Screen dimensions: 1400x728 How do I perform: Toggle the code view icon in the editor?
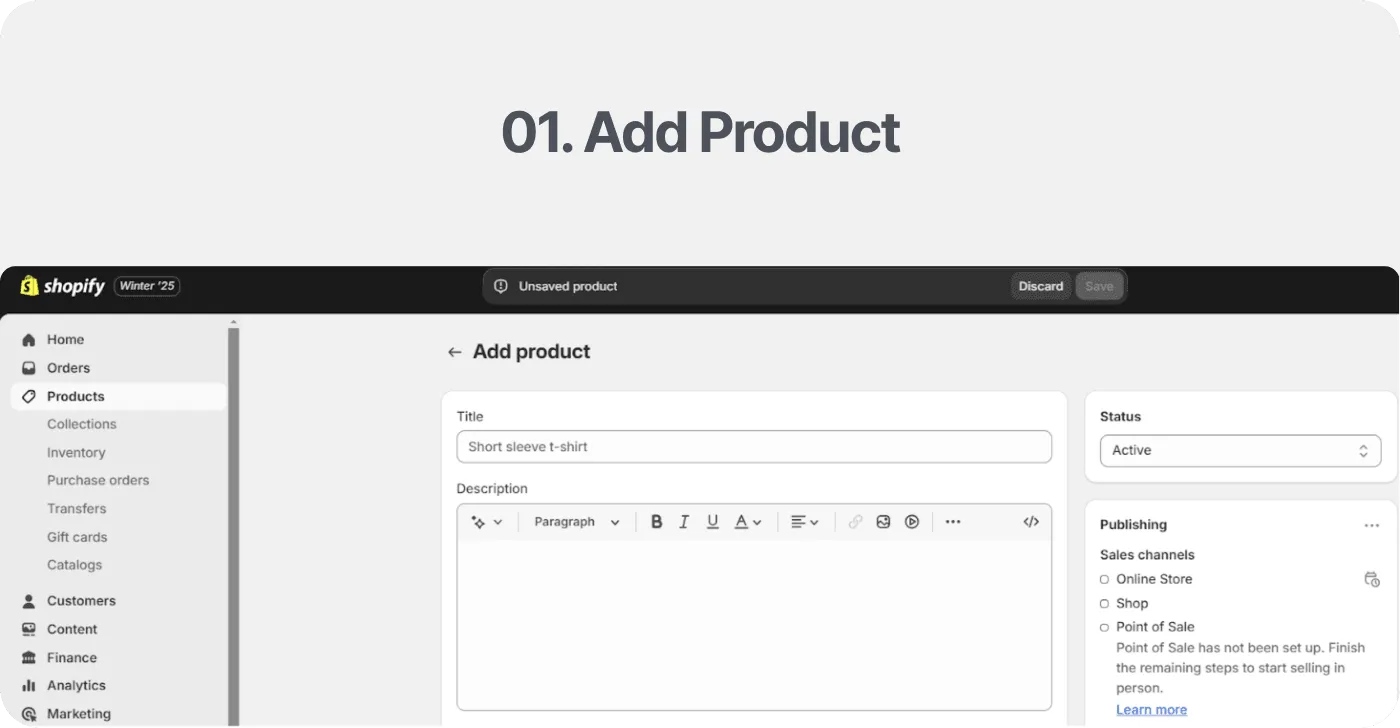tap(1031, 521)
